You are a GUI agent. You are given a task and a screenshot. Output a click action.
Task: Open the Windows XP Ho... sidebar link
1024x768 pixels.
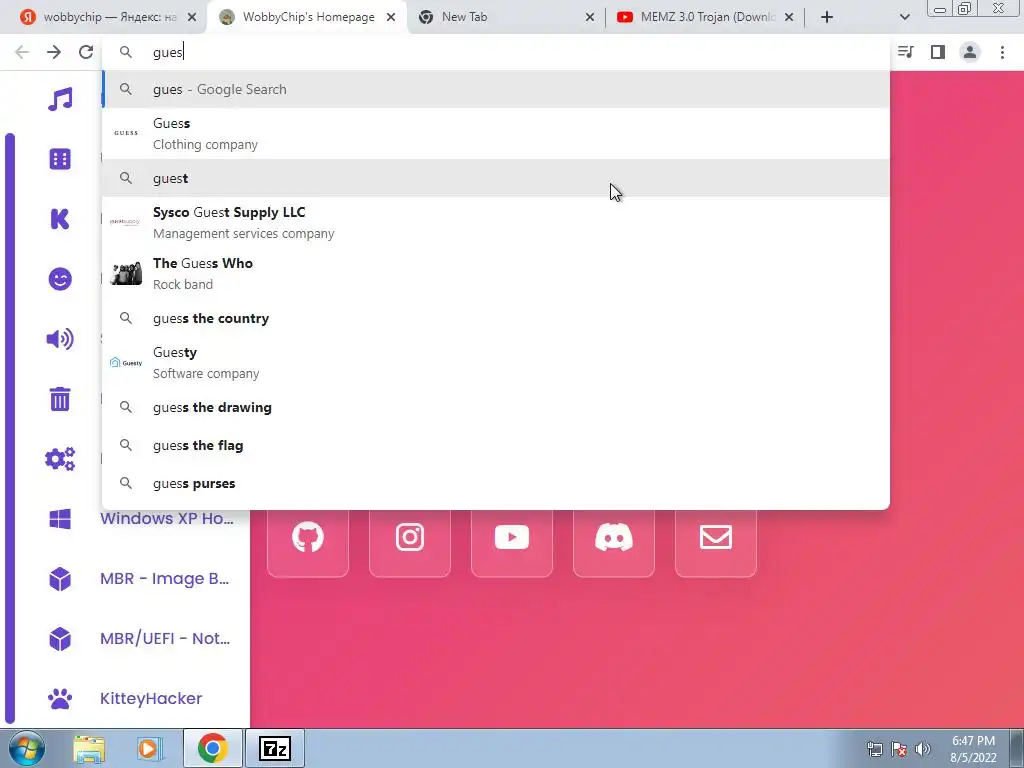167,519
